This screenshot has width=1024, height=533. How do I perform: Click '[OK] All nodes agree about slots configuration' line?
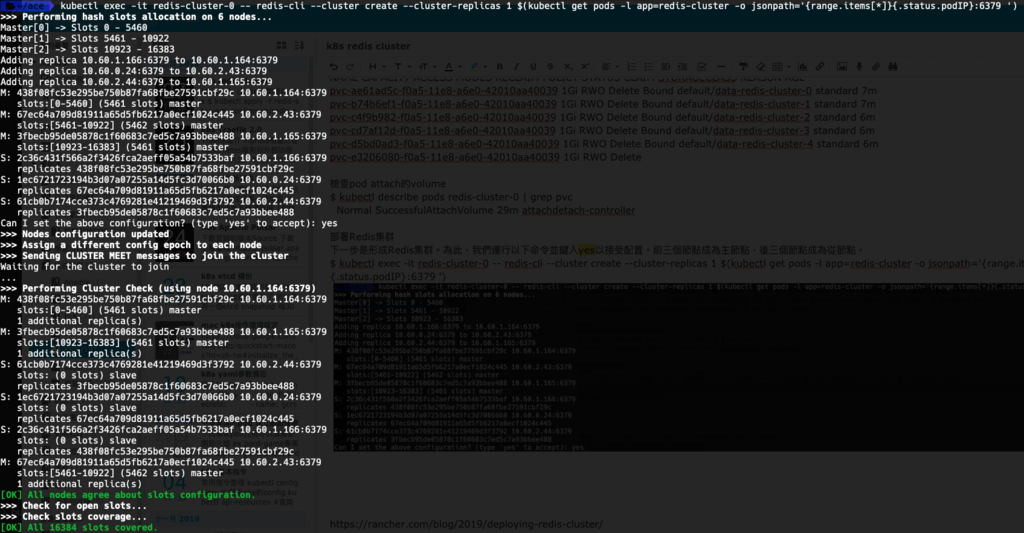(127, 495)
